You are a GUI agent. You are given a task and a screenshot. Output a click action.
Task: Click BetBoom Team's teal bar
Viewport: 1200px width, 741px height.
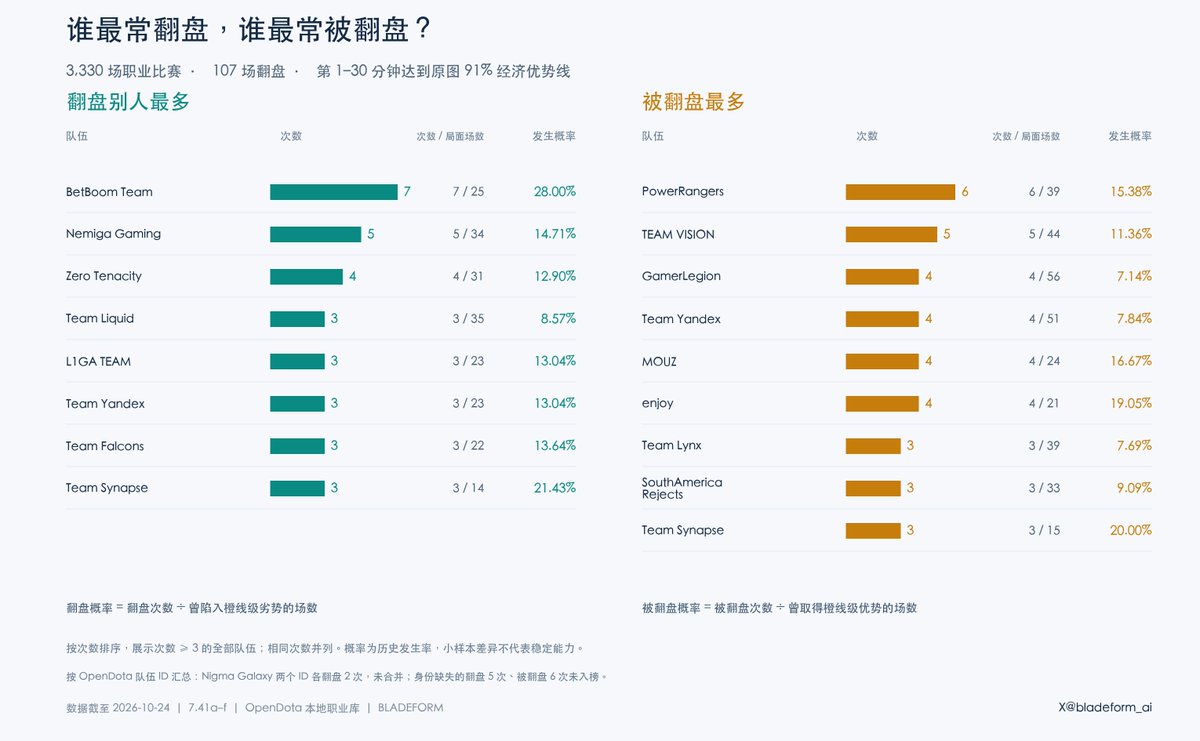334,192
